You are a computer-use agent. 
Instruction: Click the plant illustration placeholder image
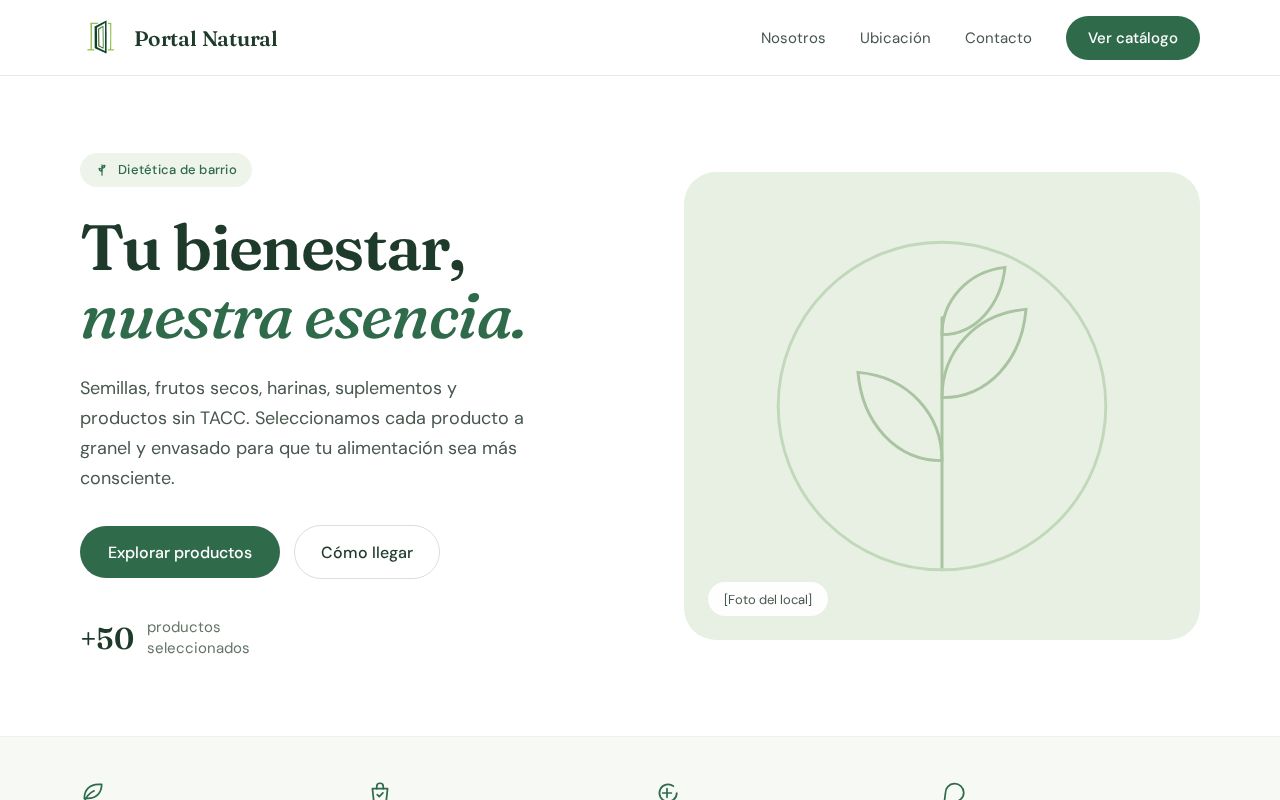tap(942, 406)
